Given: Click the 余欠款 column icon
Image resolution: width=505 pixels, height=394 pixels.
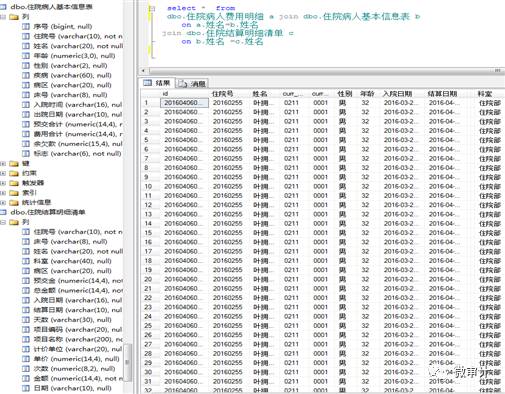Looking at the screenshot, I should [x=26, y=144].
